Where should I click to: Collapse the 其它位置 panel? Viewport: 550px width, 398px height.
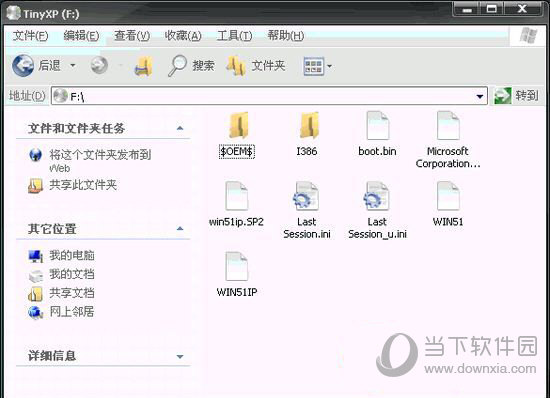[x=180, y=229]
